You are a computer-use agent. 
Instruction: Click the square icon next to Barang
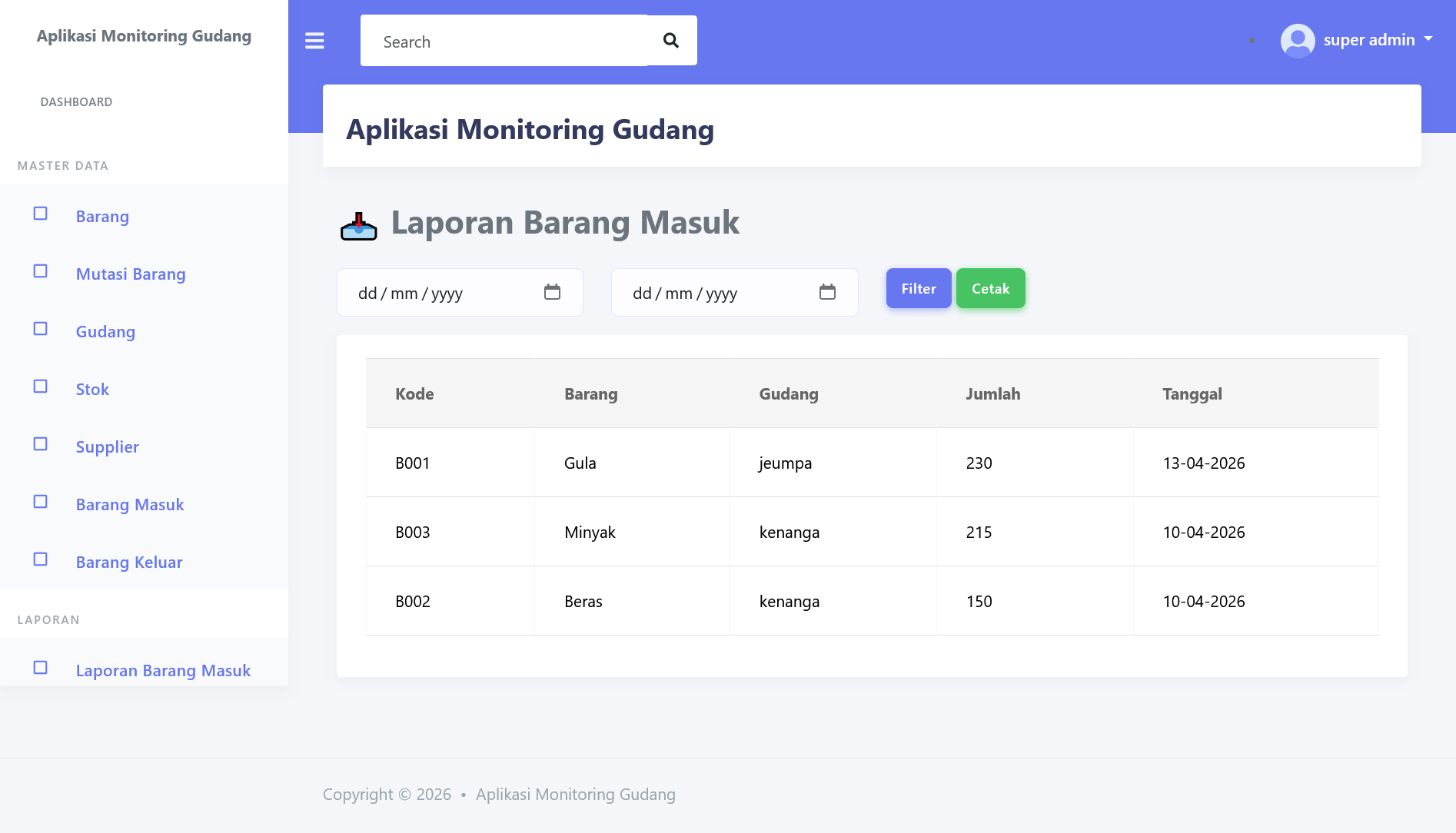pos(41,214)
